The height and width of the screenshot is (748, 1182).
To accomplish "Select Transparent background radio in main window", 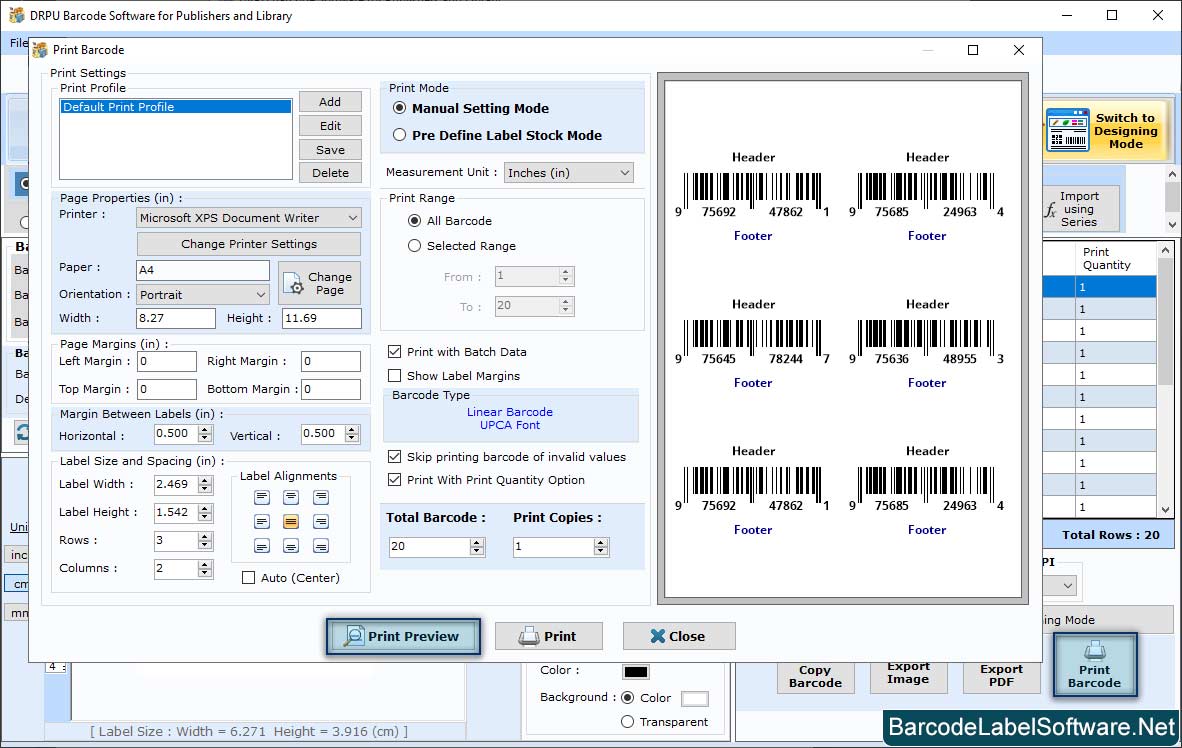I will pos(627,722).
